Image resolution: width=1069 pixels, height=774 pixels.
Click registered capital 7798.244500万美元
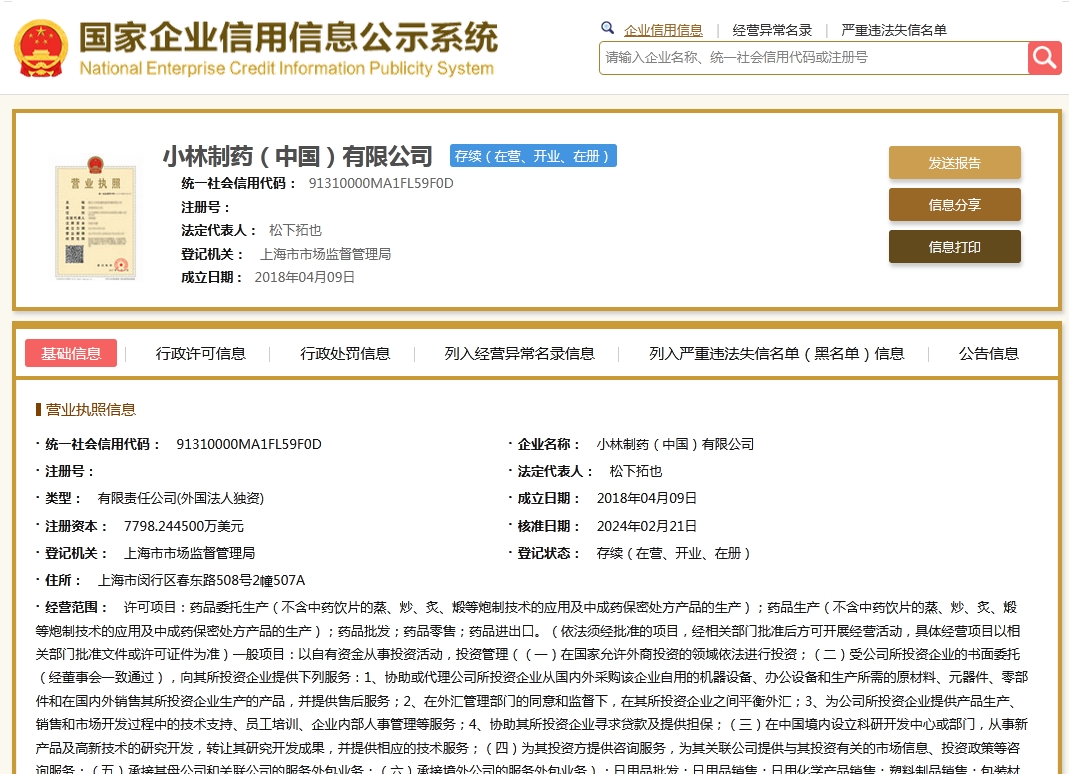tap(183, 526)
